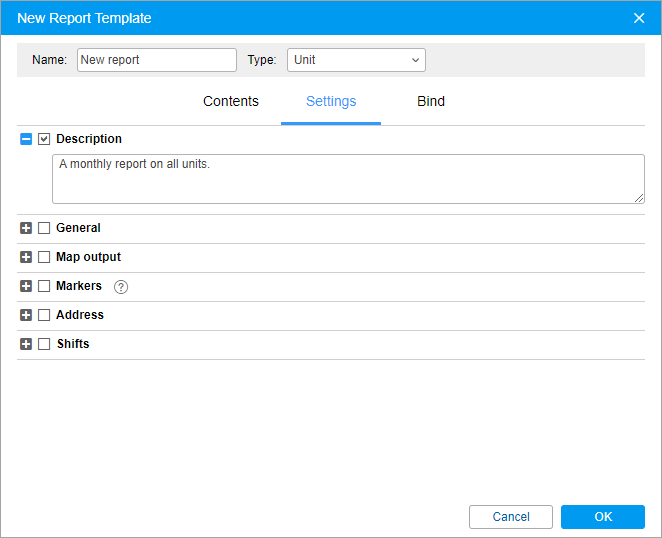Expand the General section plus icon

click(26, 228)
